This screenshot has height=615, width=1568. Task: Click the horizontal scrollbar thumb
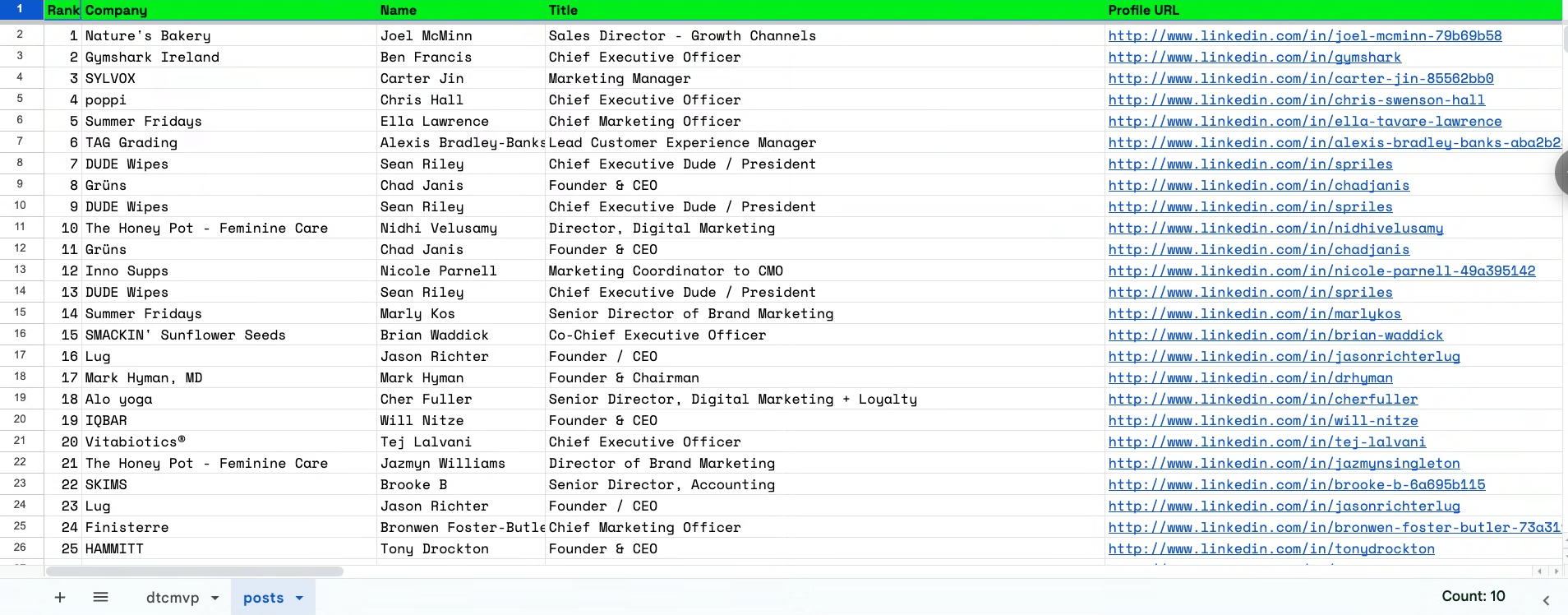tap(195, 571)
